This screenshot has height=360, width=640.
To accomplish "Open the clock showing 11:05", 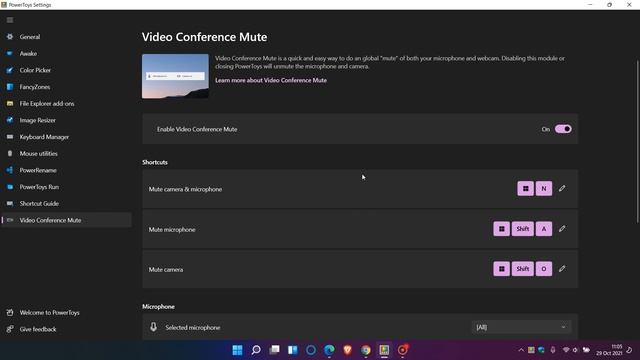I will click(609, 350).
